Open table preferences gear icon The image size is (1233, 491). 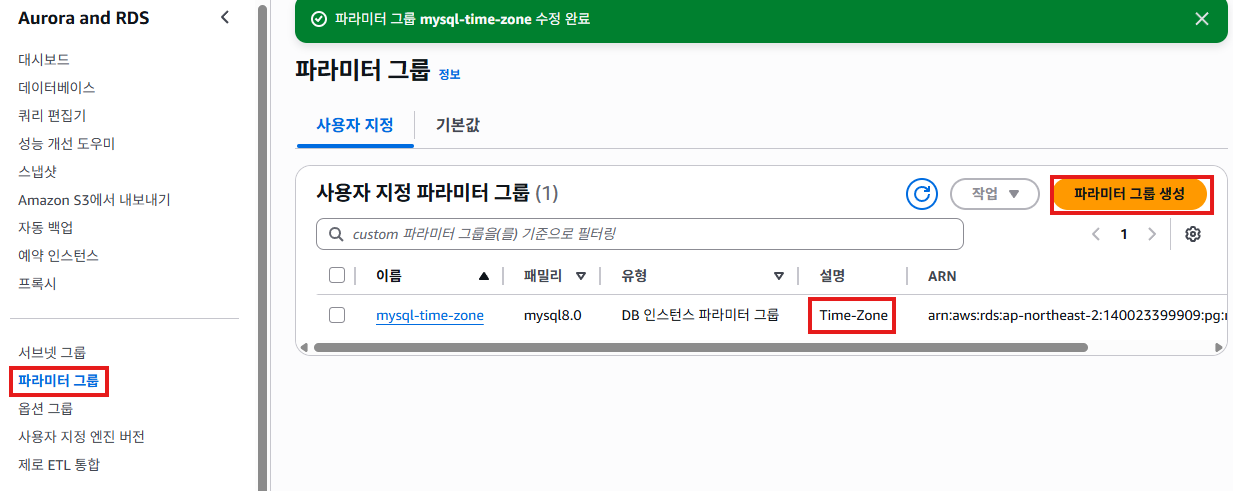click(1192, 234)
